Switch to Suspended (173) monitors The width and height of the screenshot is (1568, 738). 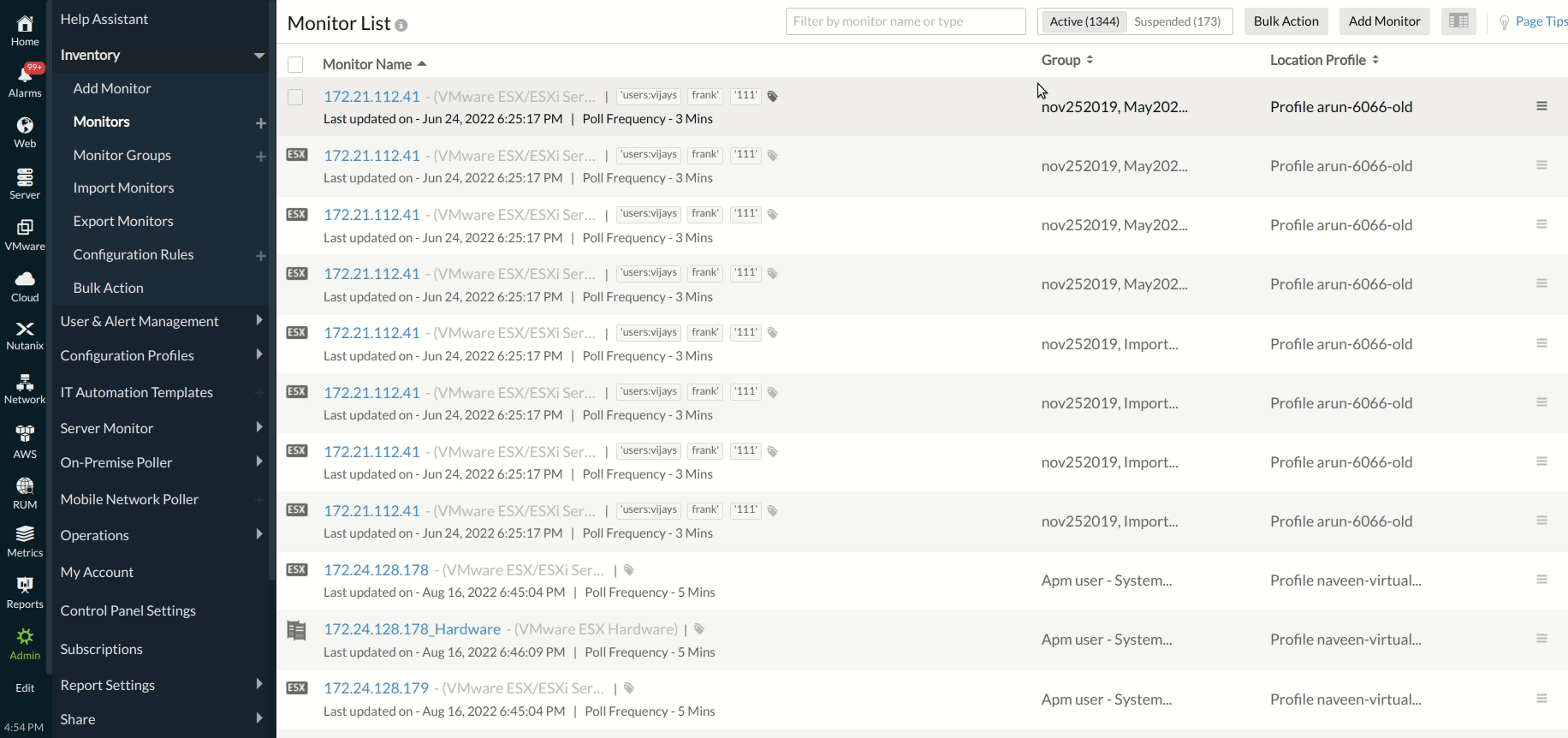pyautogui.click(x=1177, y=21)
